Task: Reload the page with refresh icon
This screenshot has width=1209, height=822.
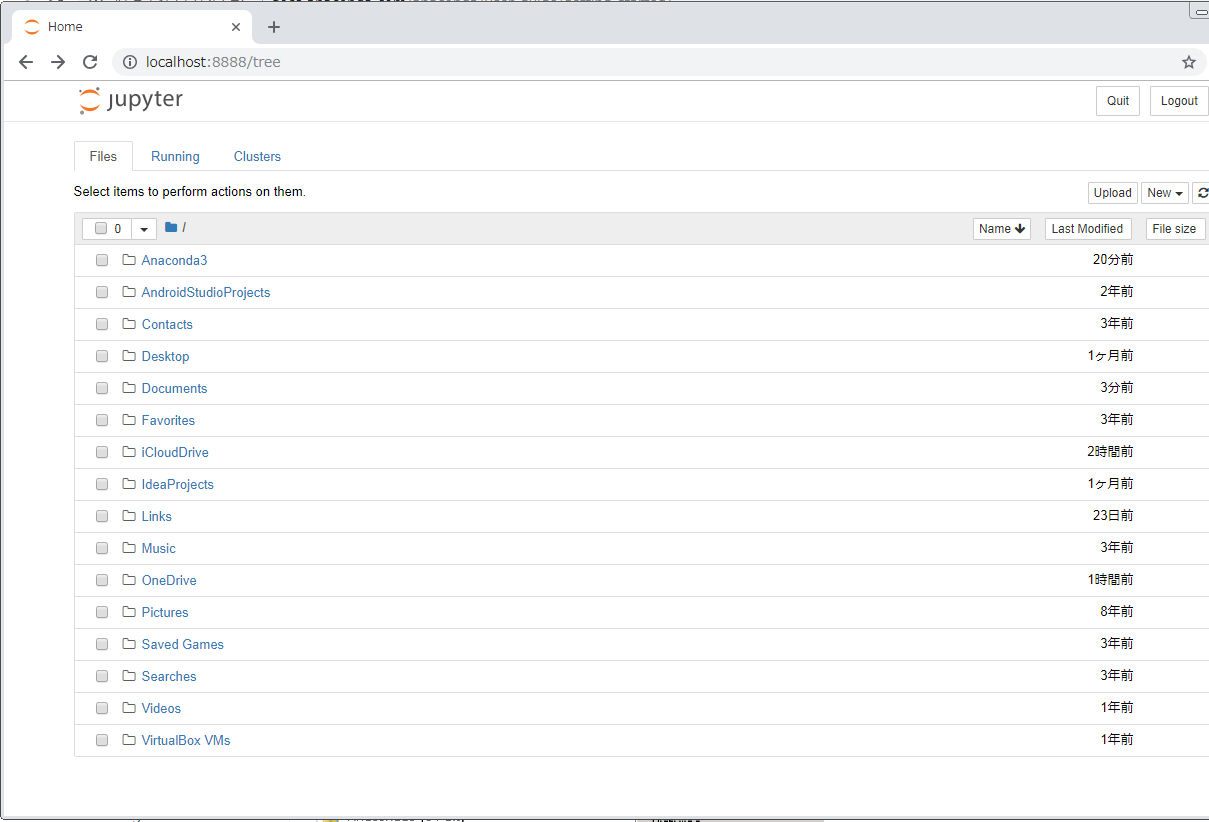Action: 90,62
